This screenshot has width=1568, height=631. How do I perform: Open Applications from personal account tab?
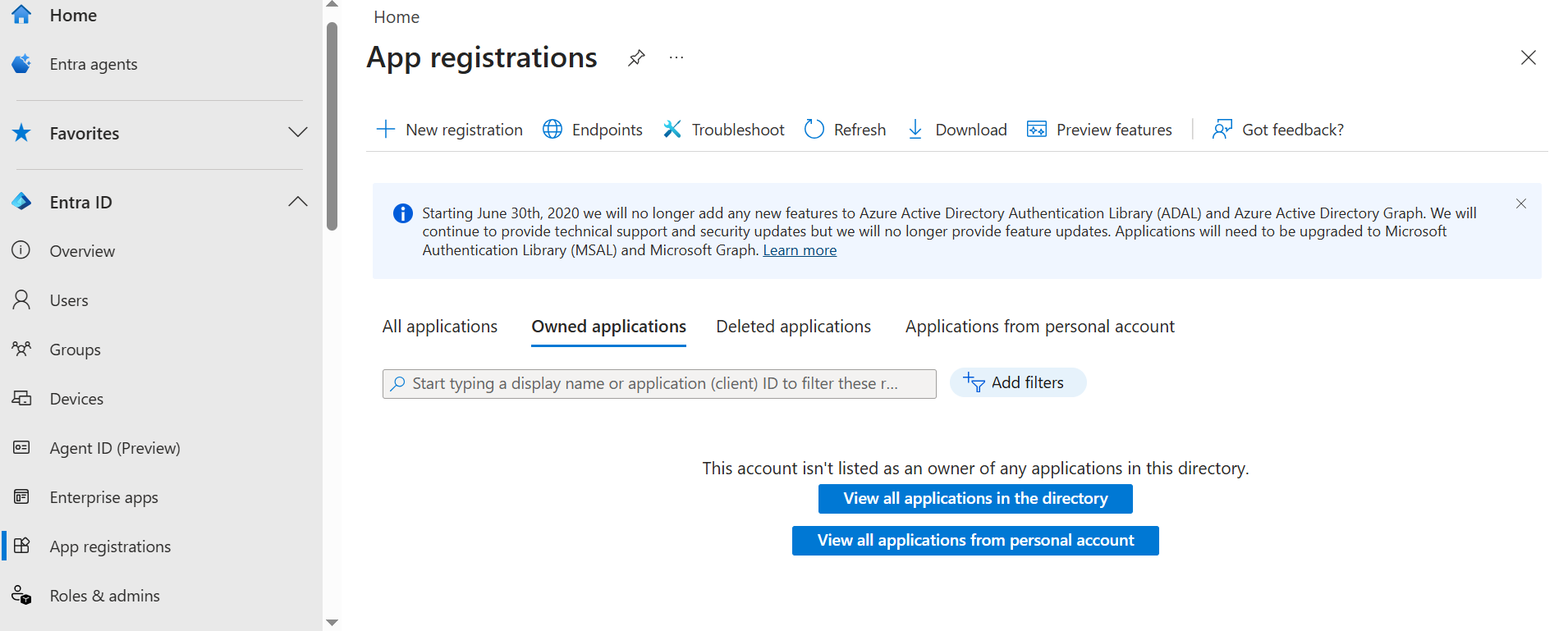pos(1039,327)
